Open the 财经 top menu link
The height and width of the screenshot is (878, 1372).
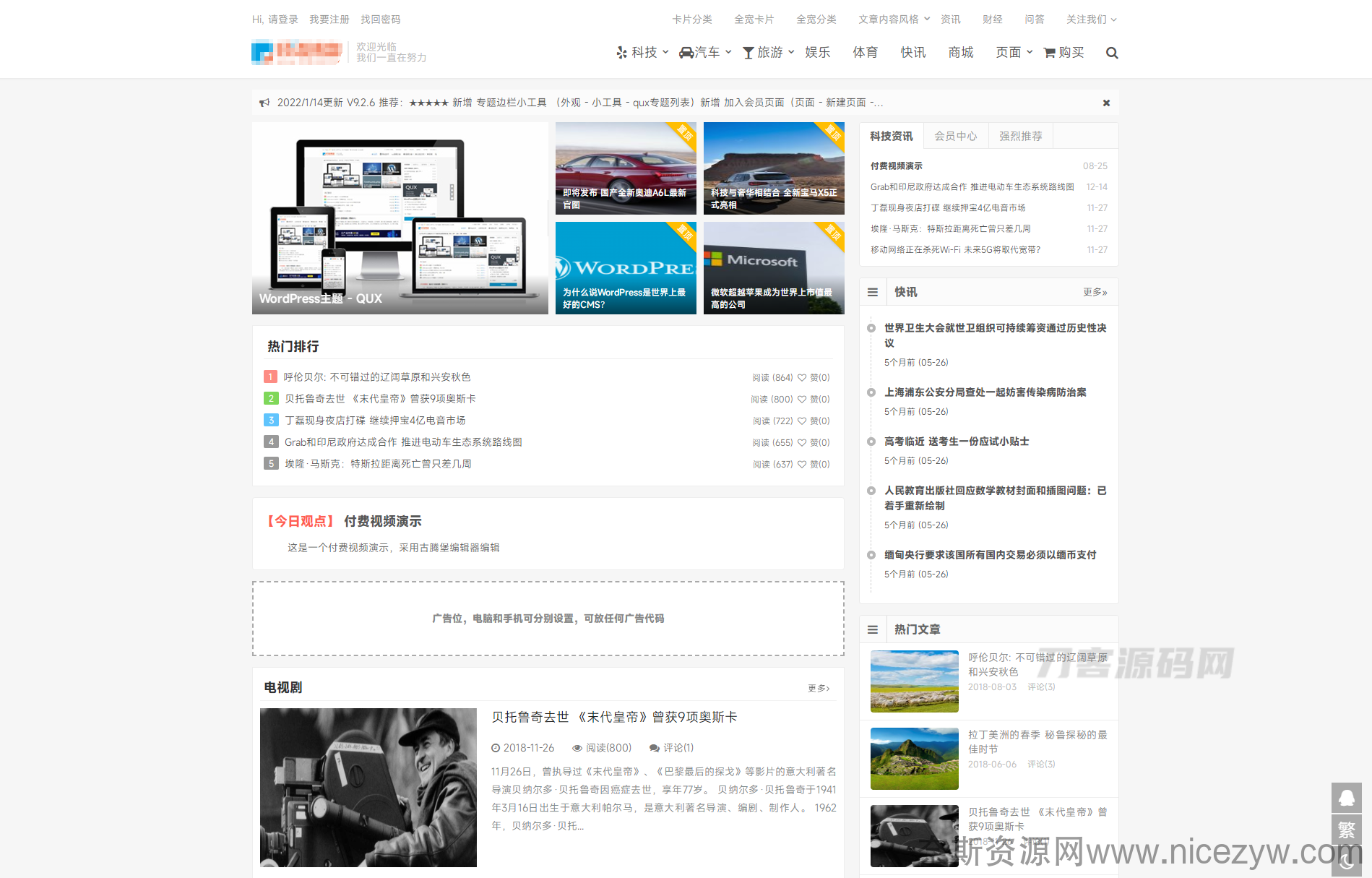coord(993,20)
